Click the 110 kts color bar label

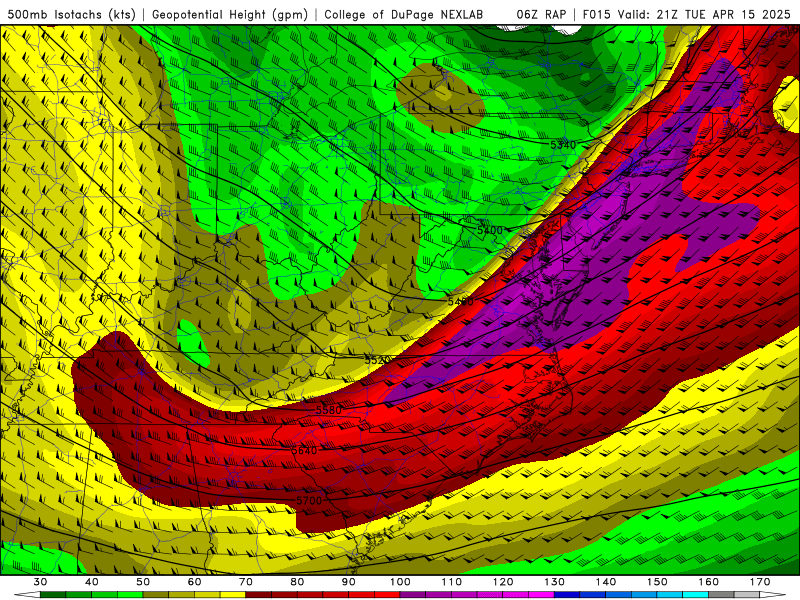pyautogui.click(x=452, y=582)
